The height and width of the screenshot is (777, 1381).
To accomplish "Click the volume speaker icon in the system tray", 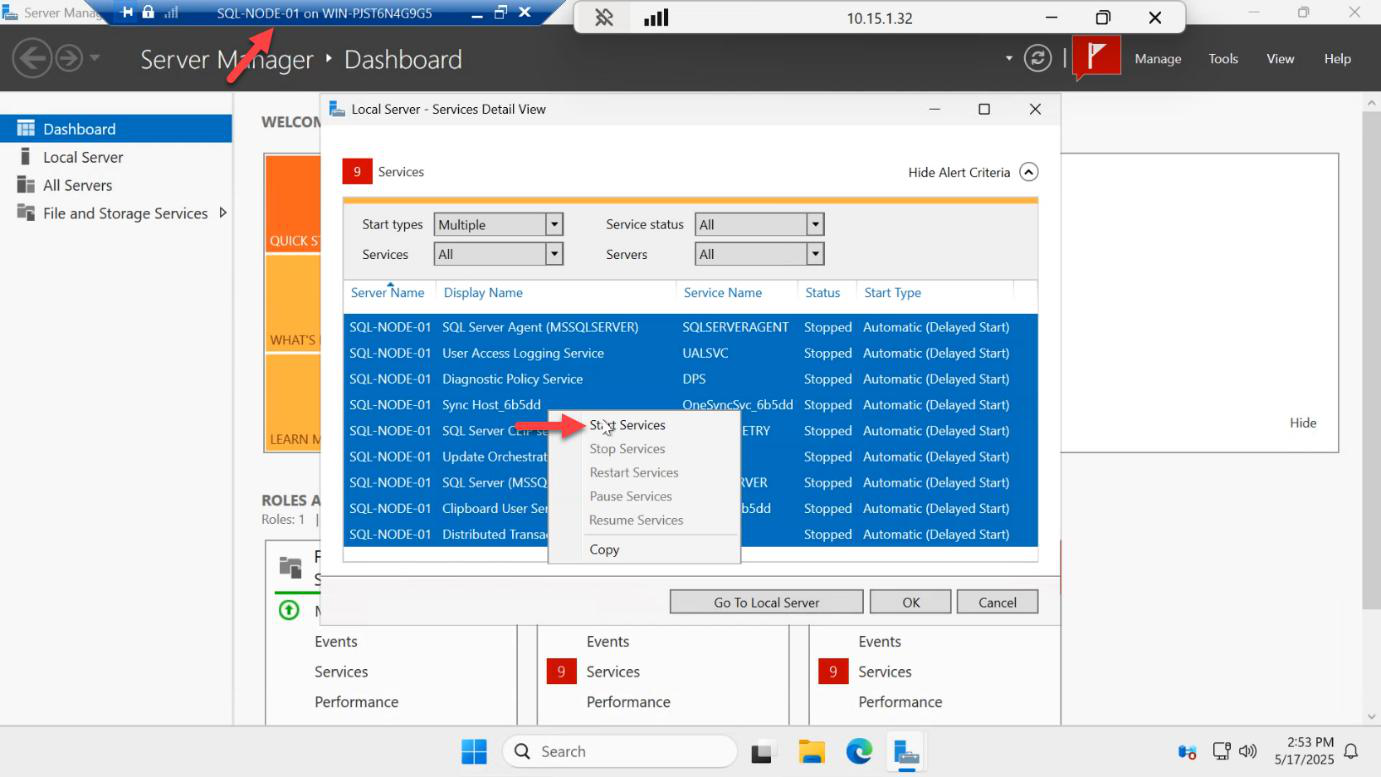I will pyautogui.click(x=1248, y=751).
